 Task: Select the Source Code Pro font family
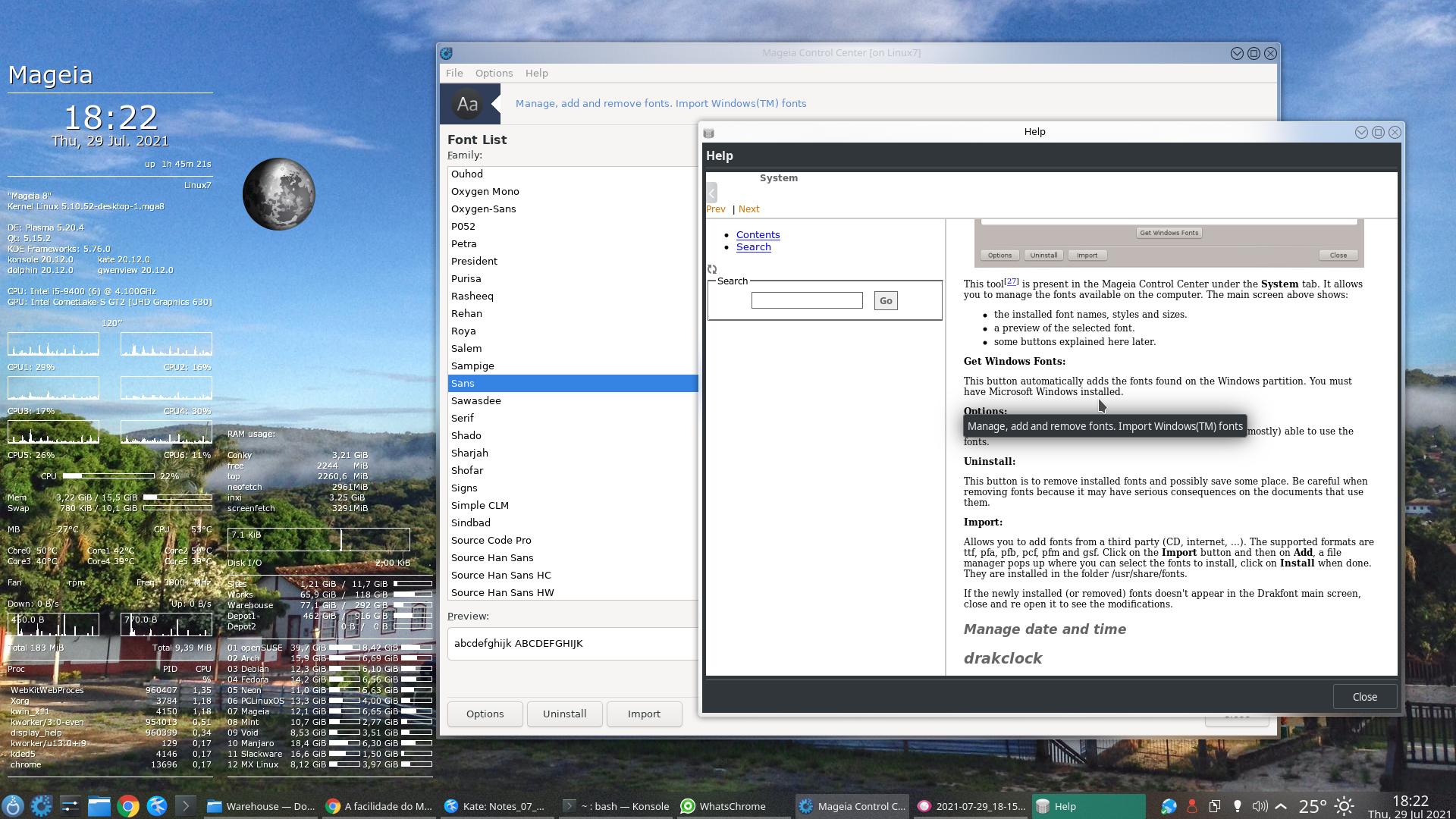[x=573, y=540]
